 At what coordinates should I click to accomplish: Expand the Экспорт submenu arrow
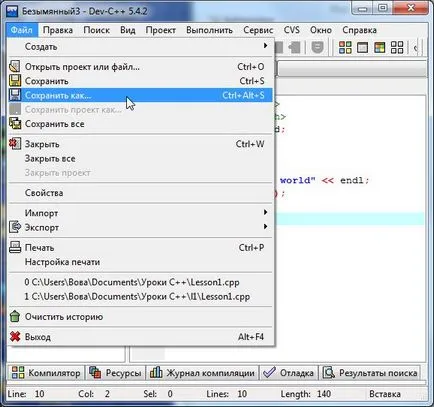coord(265,227)
